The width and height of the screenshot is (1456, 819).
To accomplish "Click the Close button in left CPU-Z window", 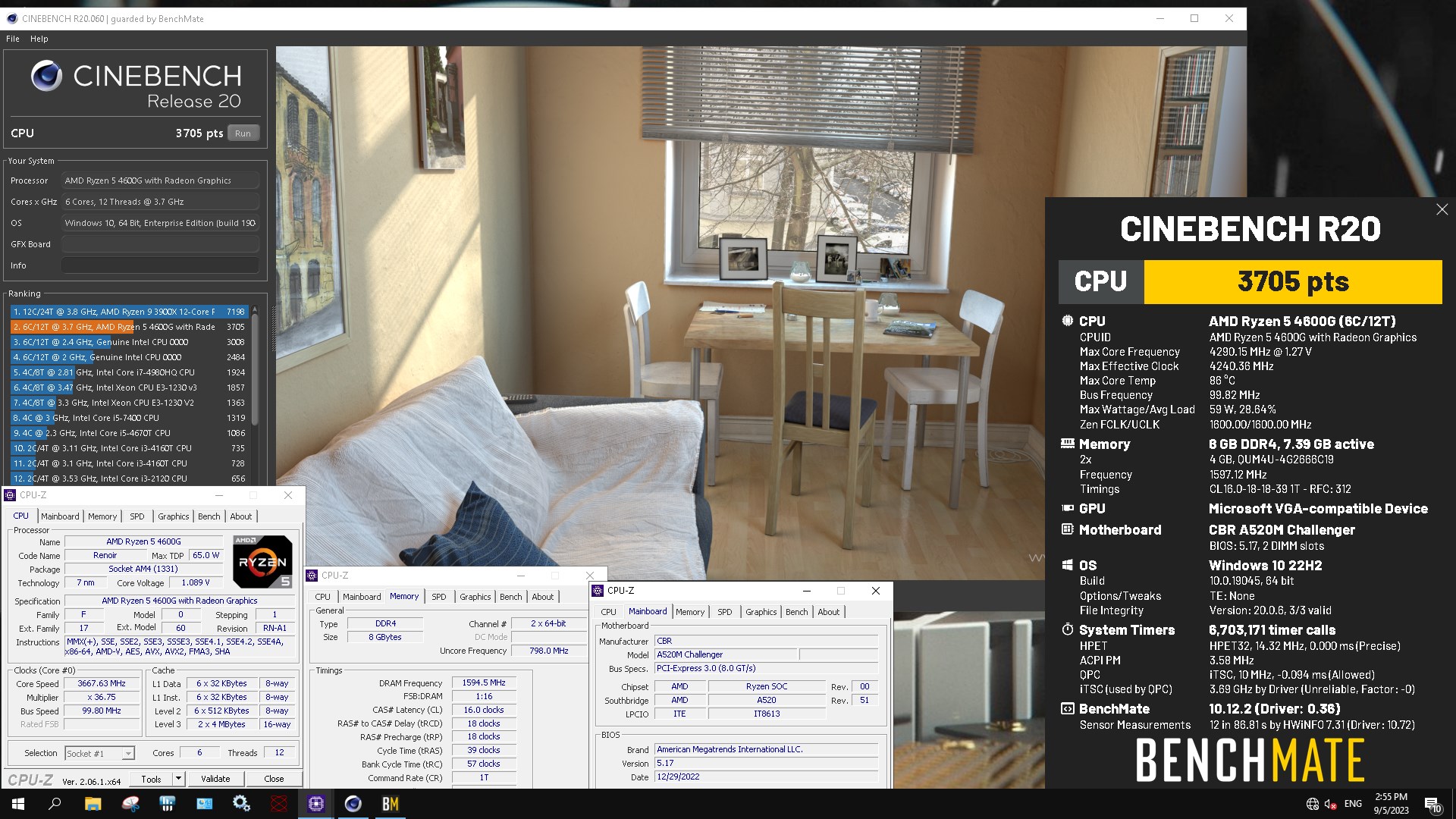I will [x=274, y=779].
